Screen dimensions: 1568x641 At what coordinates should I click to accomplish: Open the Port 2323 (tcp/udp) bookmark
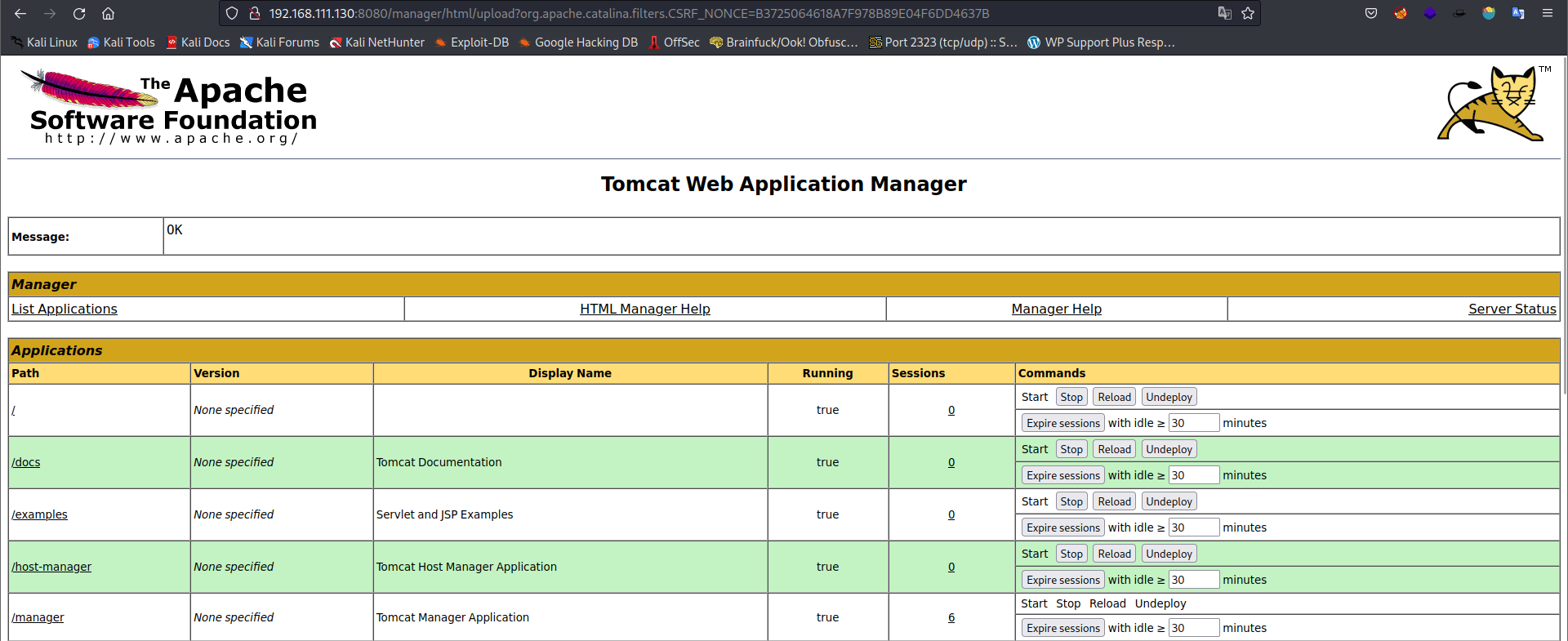(x=943, y=42)
